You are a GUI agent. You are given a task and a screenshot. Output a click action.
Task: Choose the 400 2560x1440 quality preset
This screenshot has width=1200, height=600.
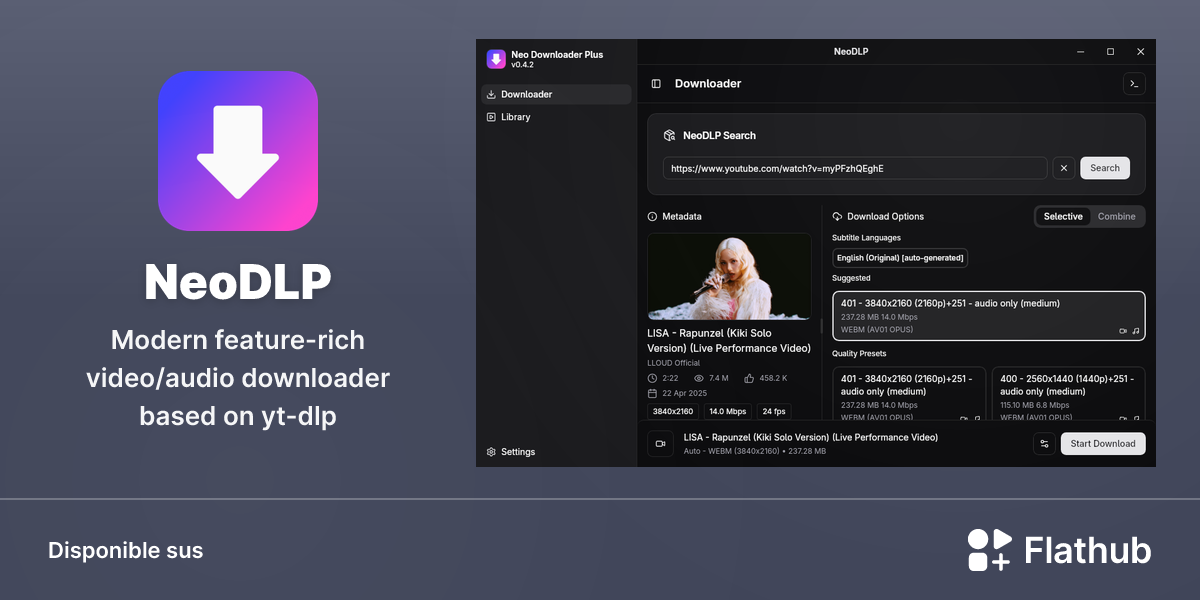tap(1068, 393)
